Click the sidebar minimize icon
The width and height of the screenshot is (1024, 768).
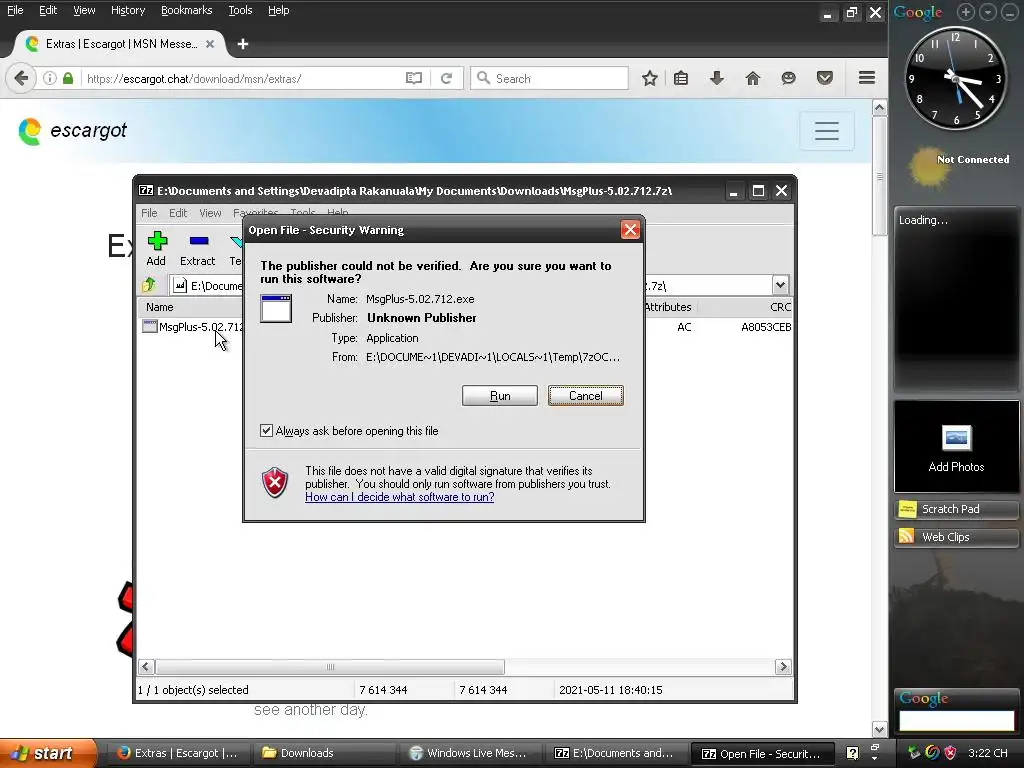[x=1009, y=12]
